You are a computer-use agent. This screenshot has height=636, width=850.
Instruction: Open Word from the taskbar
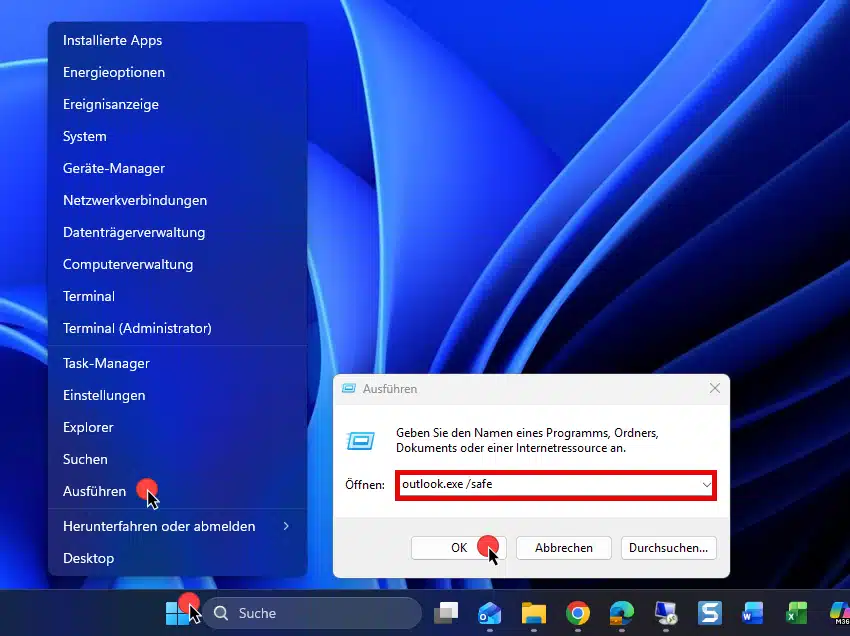click(753, 613)
